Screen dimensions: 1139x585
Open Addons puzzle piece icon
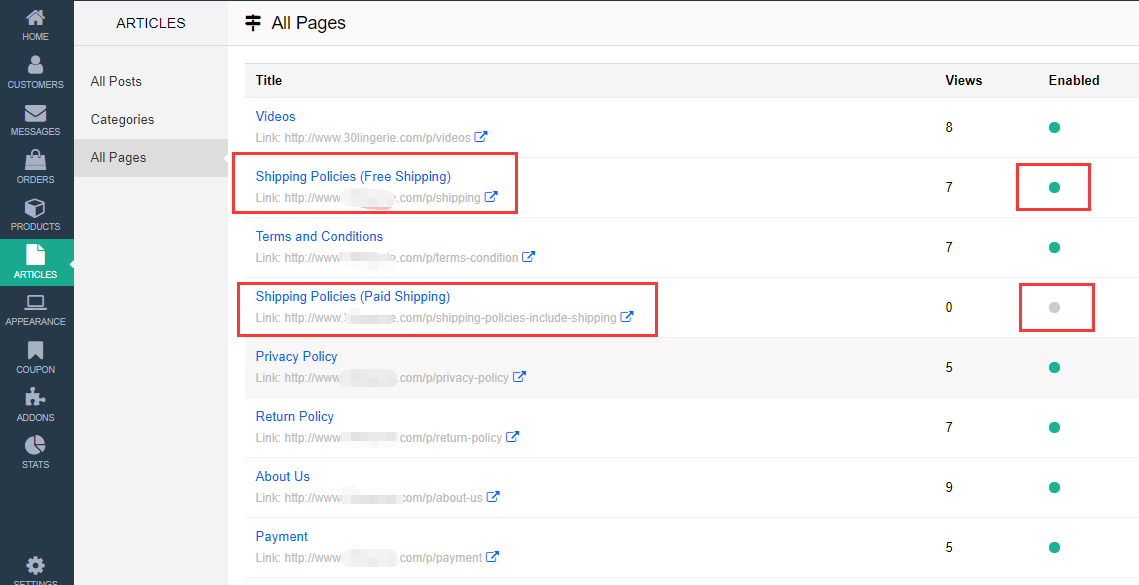[35, 399]
